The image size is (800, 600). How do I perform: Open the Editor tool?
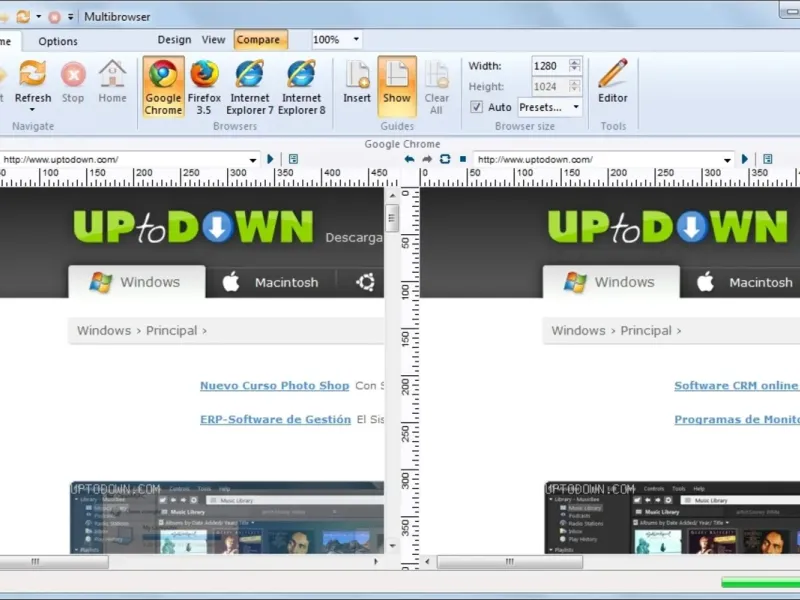tap(613, 82)
